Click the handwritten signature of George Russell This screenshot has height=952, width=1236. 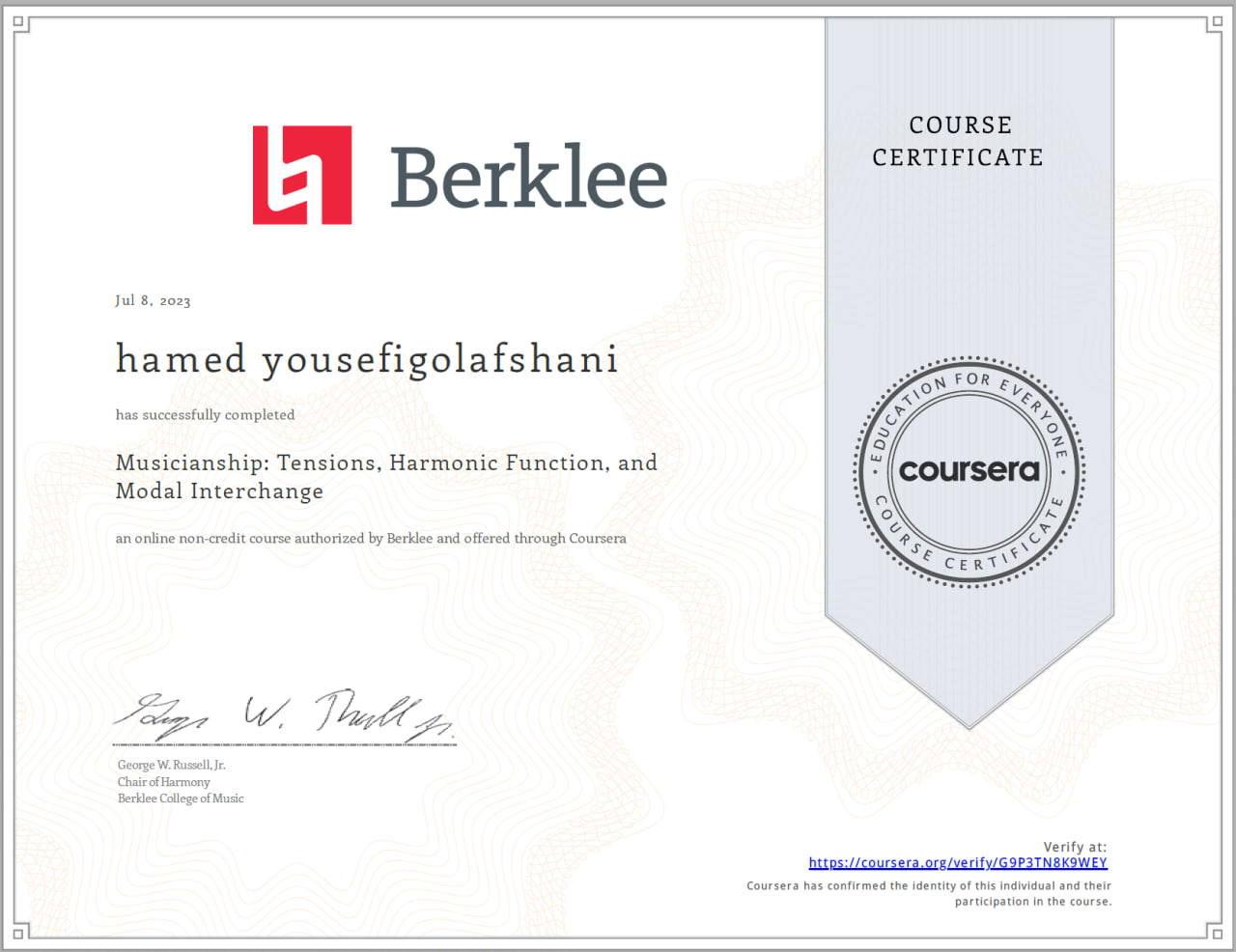[x=284, y=717]
